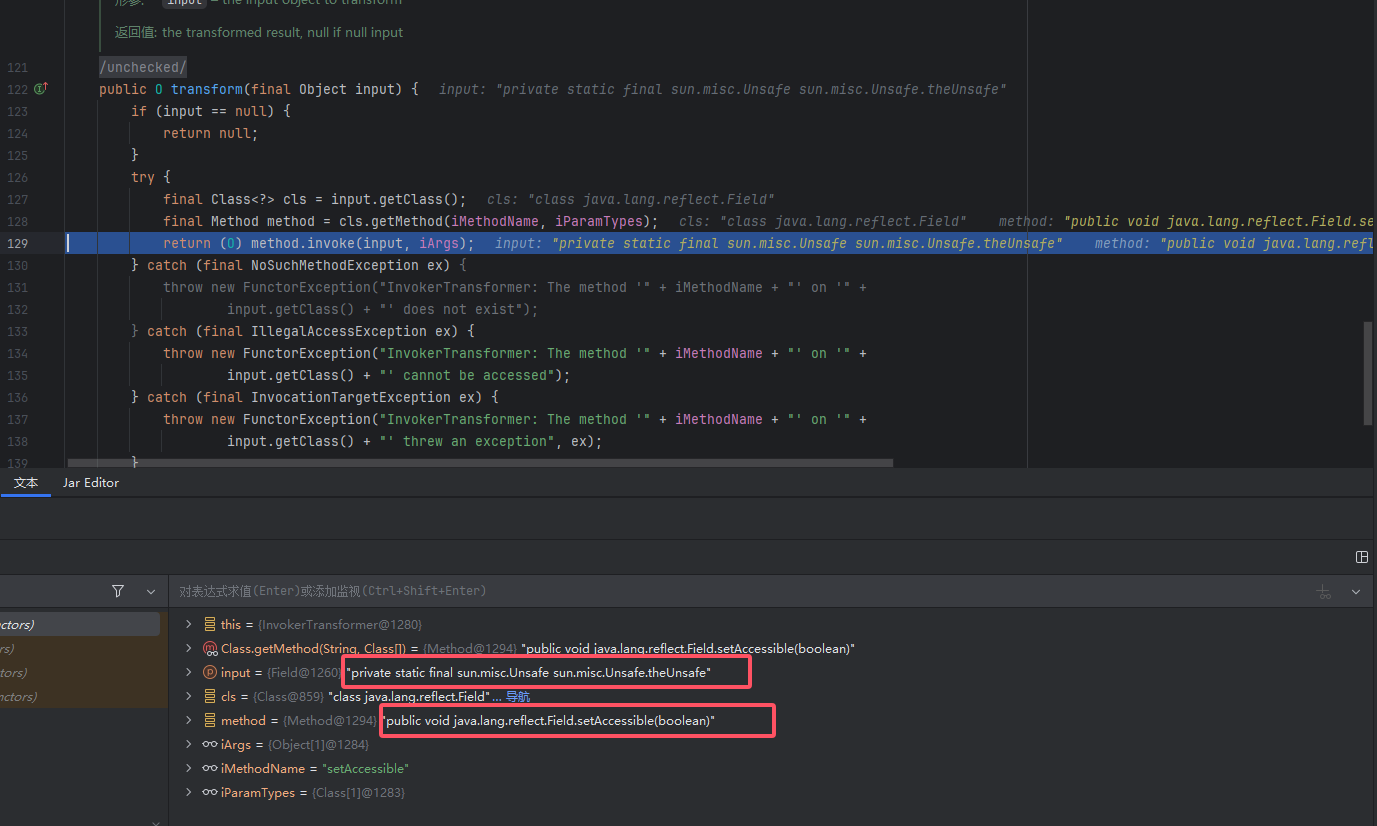The image size is (1377, 826).
Task: Click 'IllegalAccessException' in the catch clause
Action: [x=339, y=331]
